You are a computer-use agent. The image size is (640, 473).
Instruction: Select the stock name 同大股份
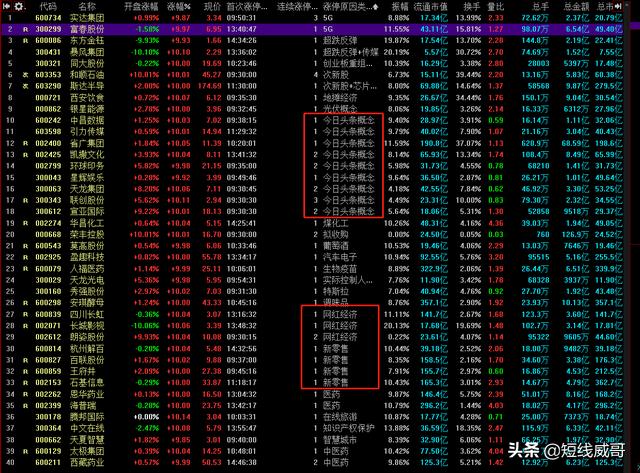coord(87,64)
